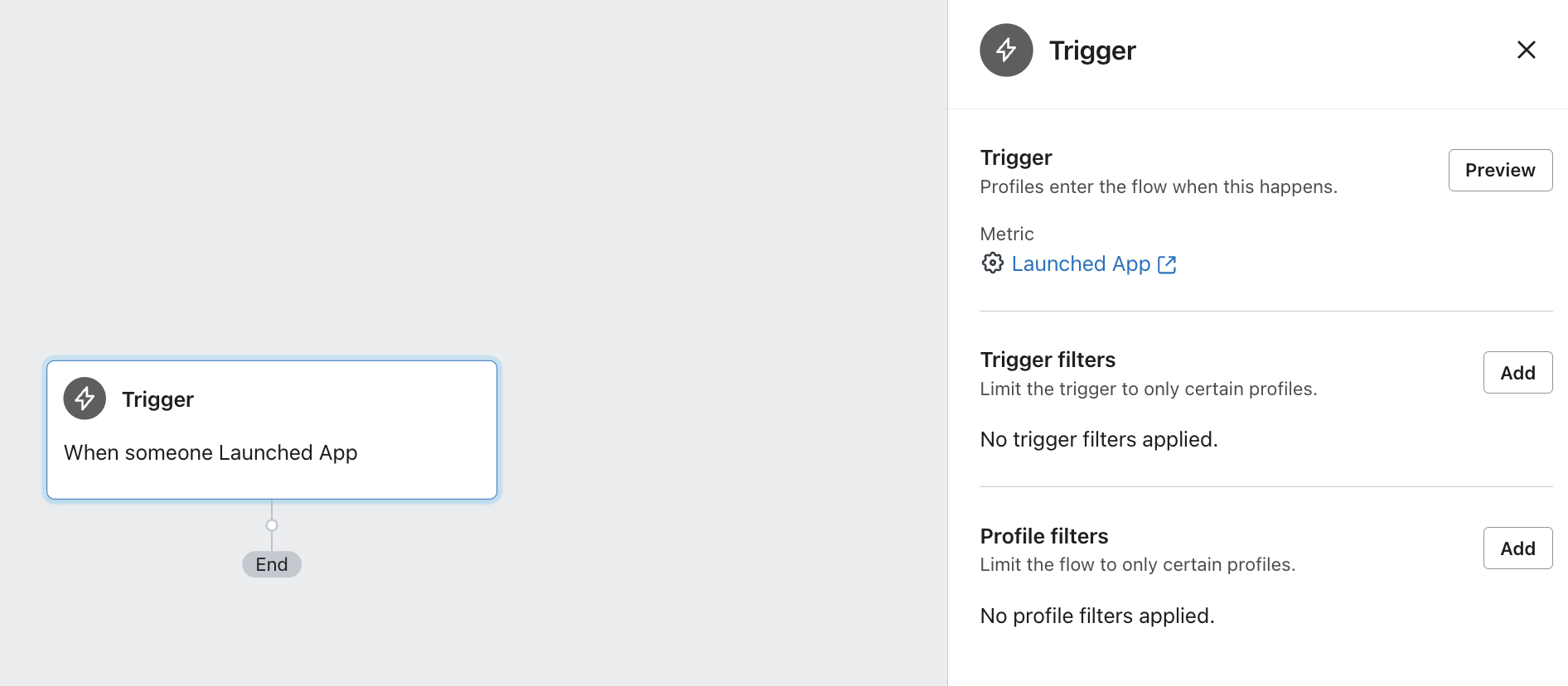Click 'Profiles enter the flow' description text
This screenshot has height=686, width=1568.
click(x=1158, y=186)
